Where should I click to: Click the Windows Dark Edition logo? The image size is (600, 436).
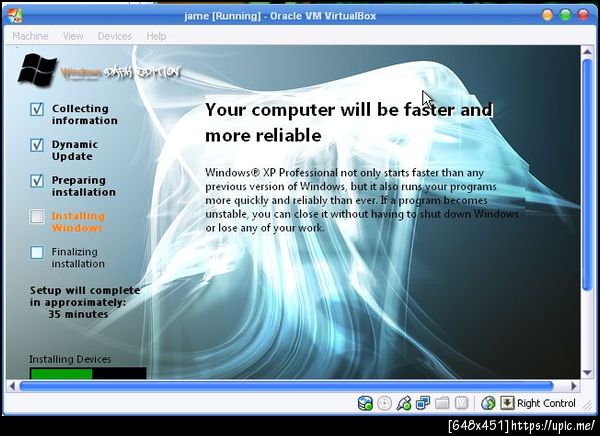point(99,70)
